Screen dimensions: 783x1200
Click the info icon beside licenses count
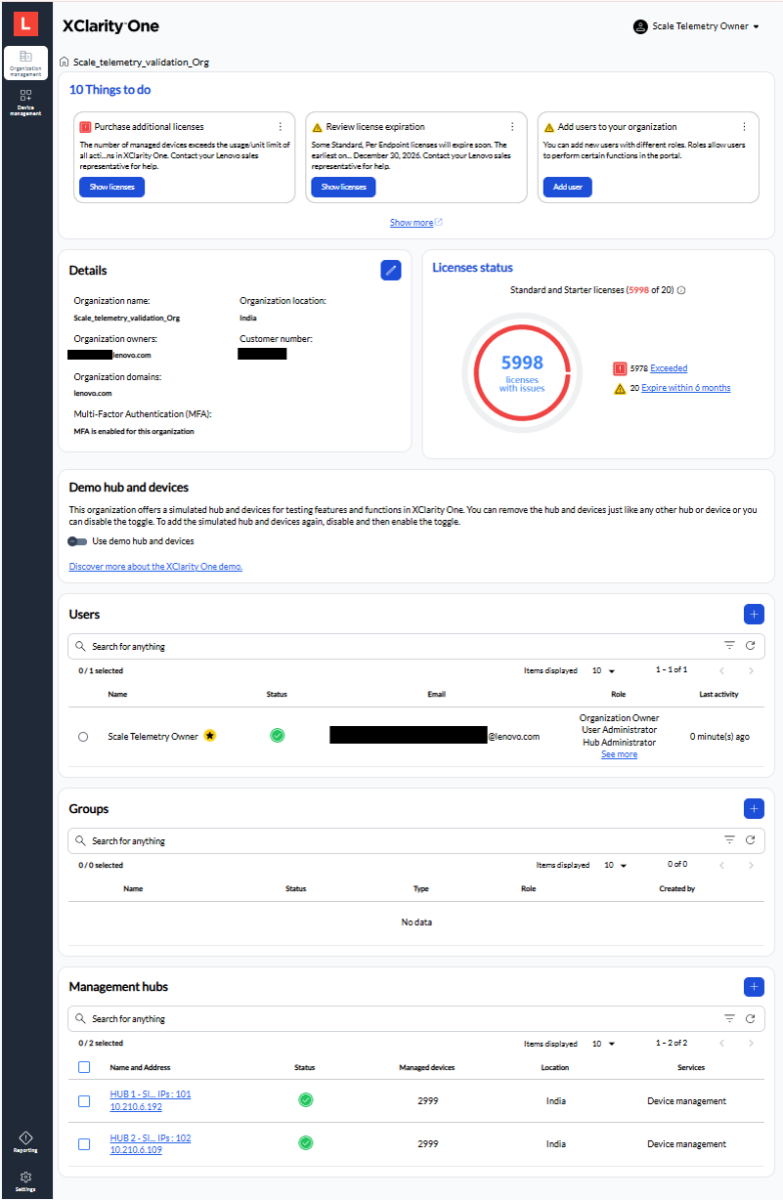click(x=682, y=291)
